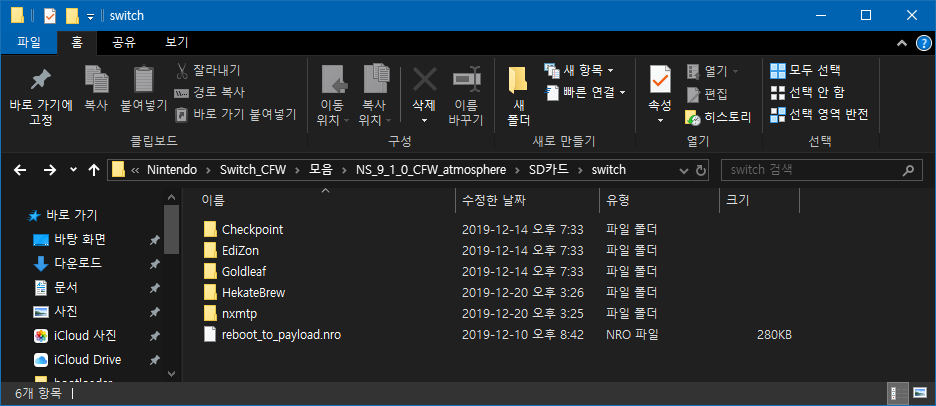Screen dimensions: 936x406
Task: Click the navigation pane scrollbar
Action: [171, 229]
